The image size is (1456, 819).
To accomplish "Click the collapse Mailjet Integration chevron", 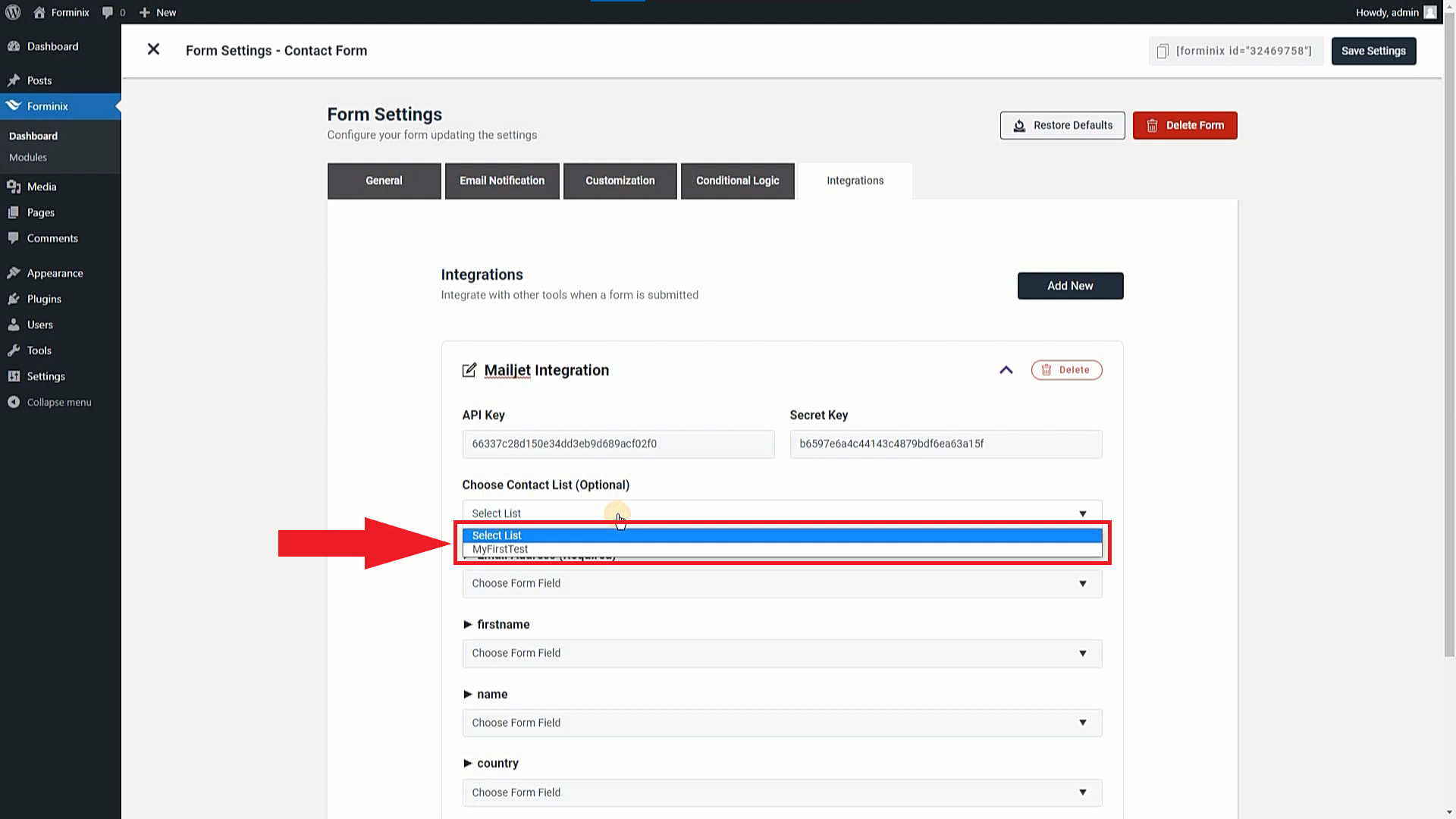I will (1006, 369).
